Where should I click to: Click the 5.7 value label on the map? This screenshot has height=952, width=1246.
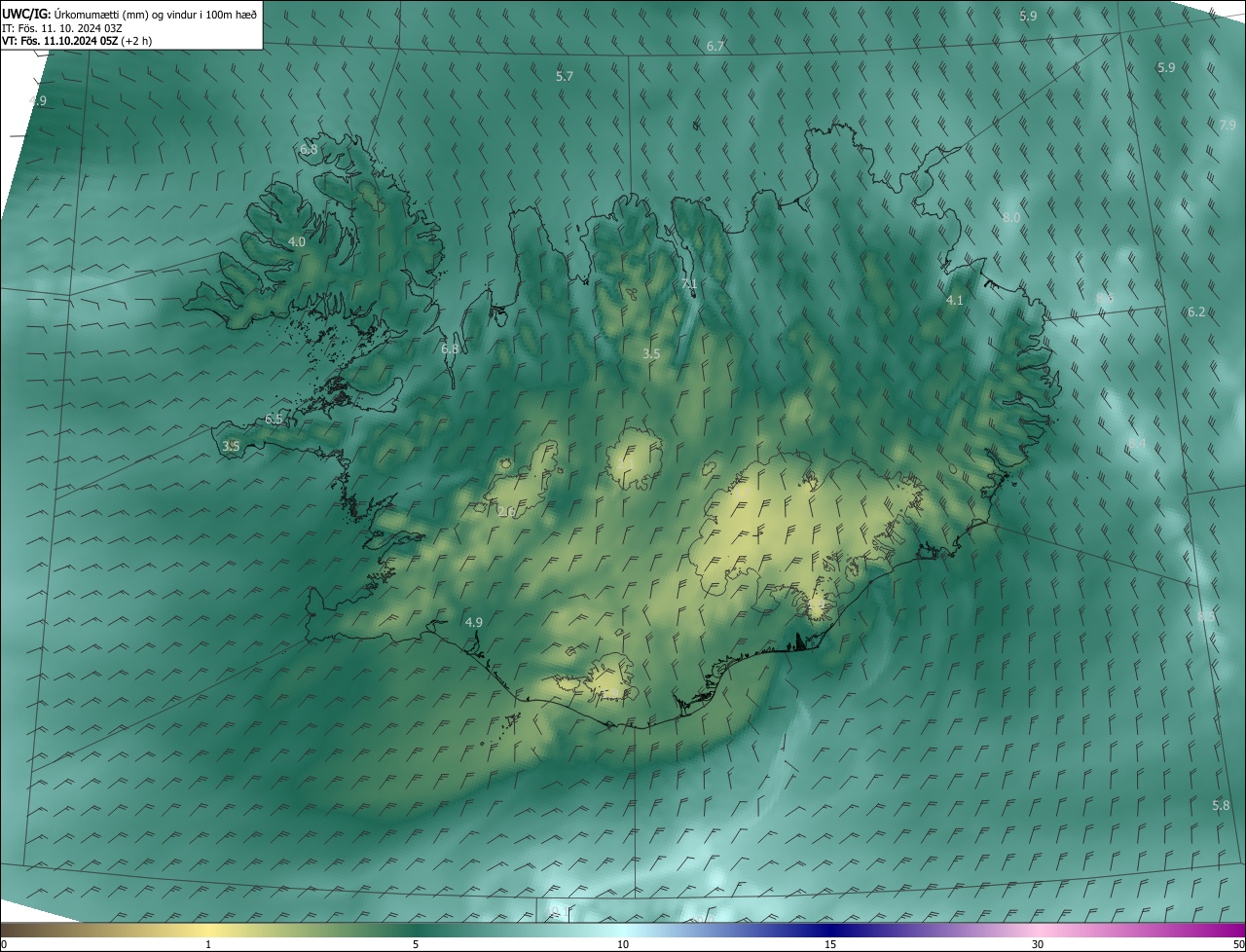click(565, 76)
